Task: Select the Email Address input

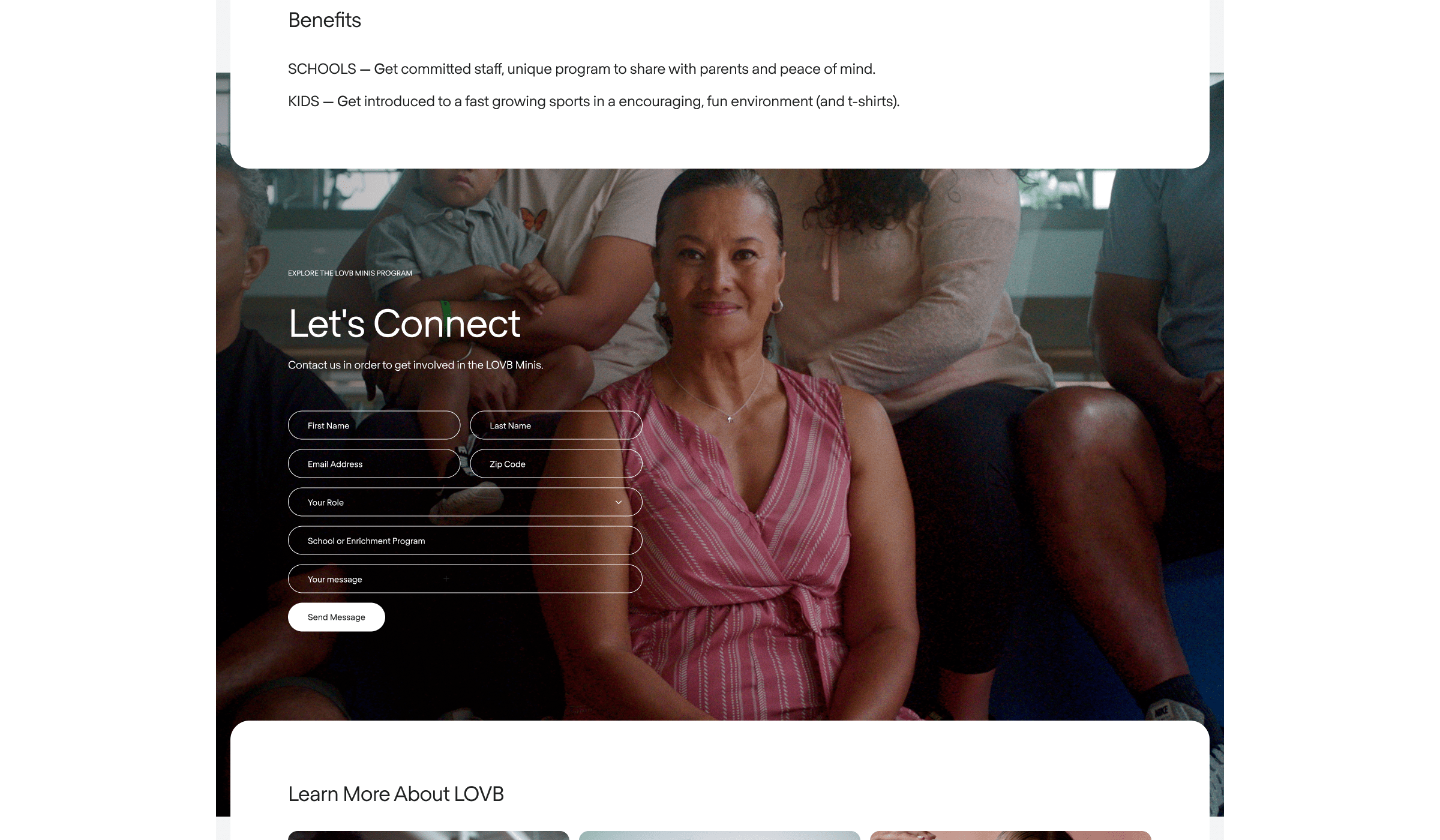Action: tap(374, 464)
